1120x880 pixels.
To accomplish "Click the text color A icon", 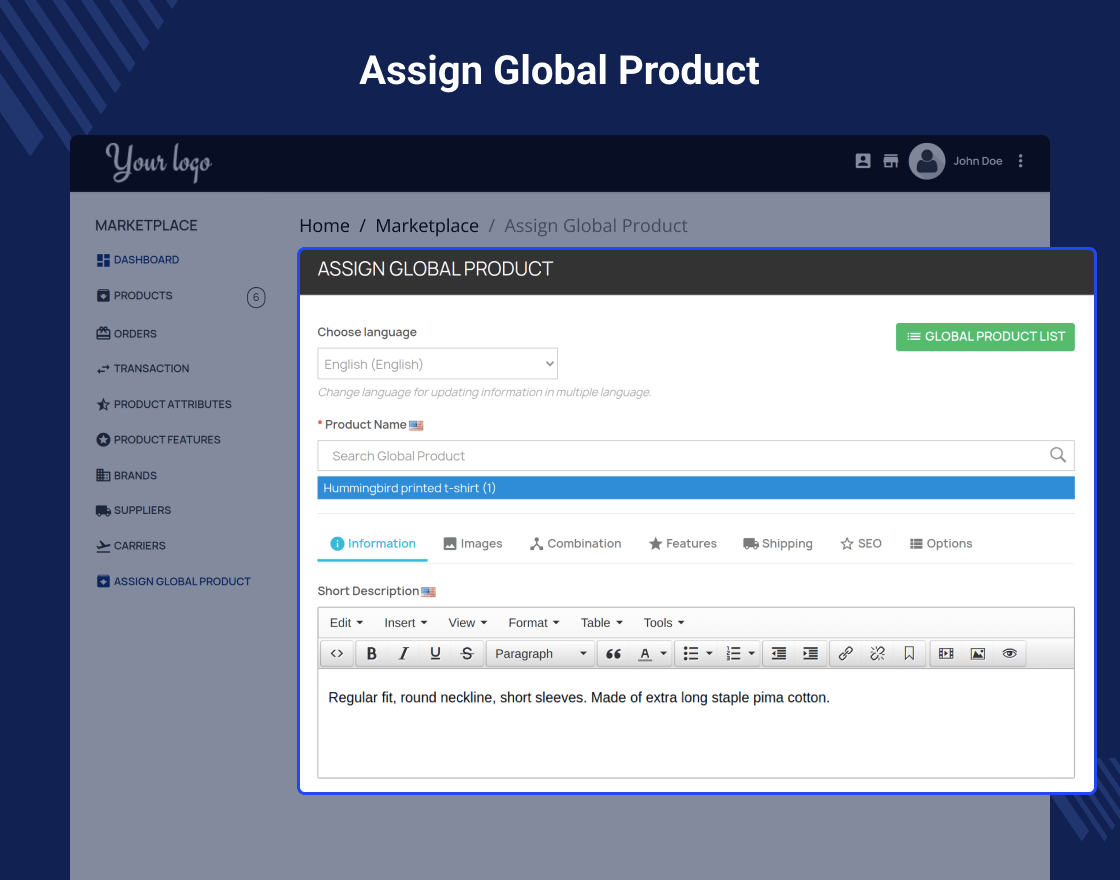I will pos(645,654).
